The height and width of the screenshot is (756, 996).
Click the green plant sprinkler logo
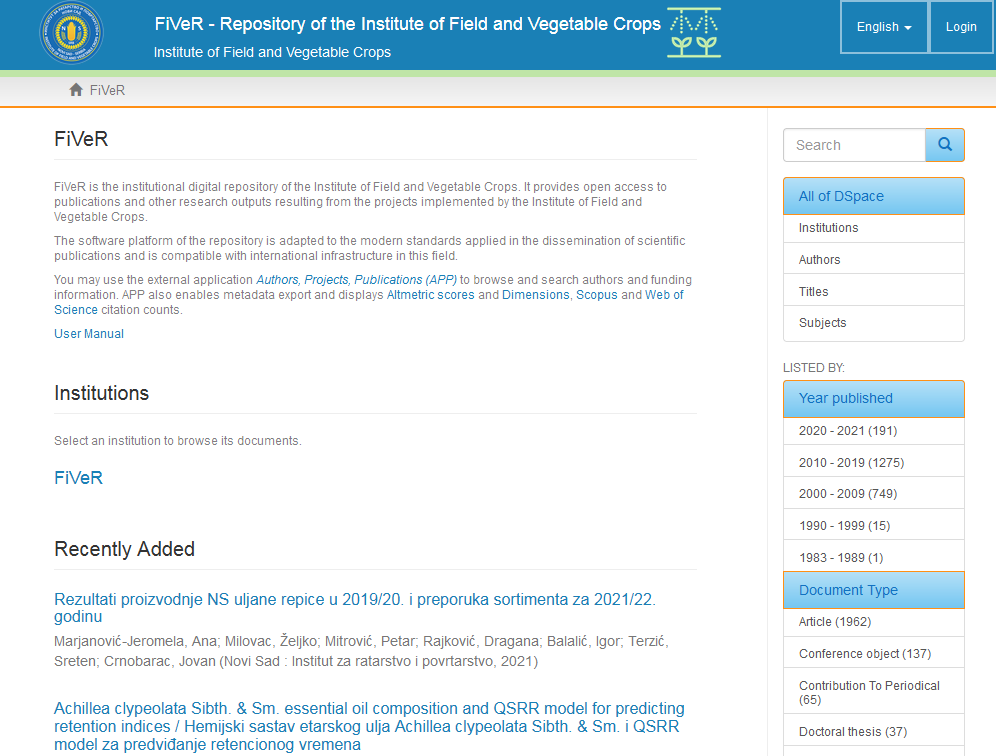[693, 33]
